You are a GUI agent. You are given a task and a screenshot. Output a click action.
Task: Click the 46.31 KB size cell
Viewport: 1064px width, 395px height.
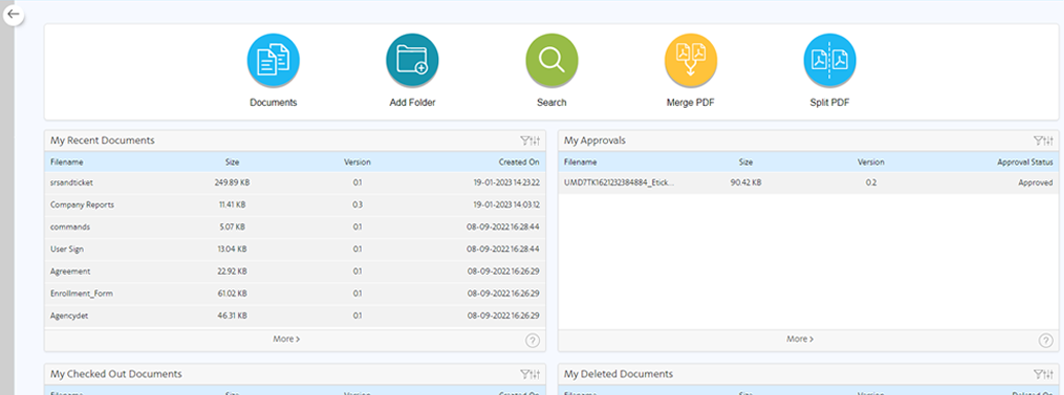tap(232, 316)
